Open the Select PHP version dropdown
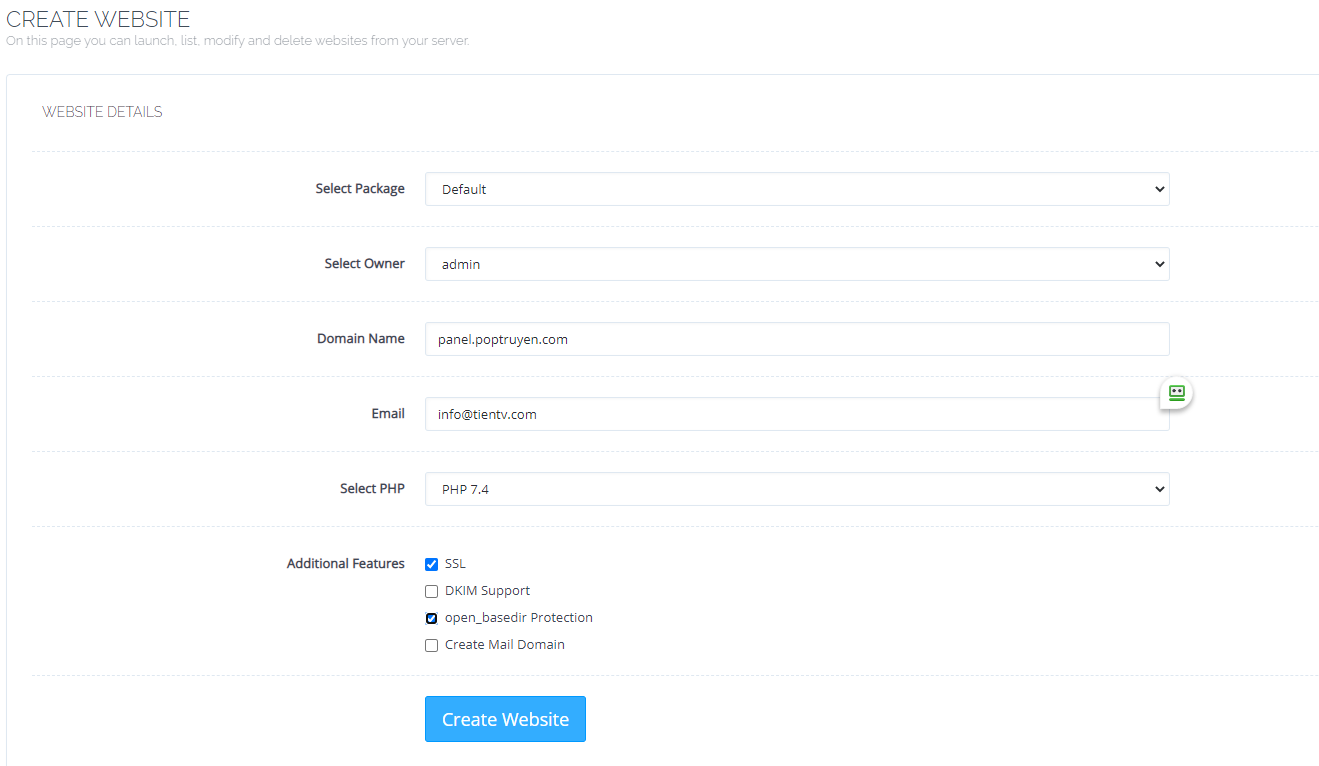 [796, 489]
